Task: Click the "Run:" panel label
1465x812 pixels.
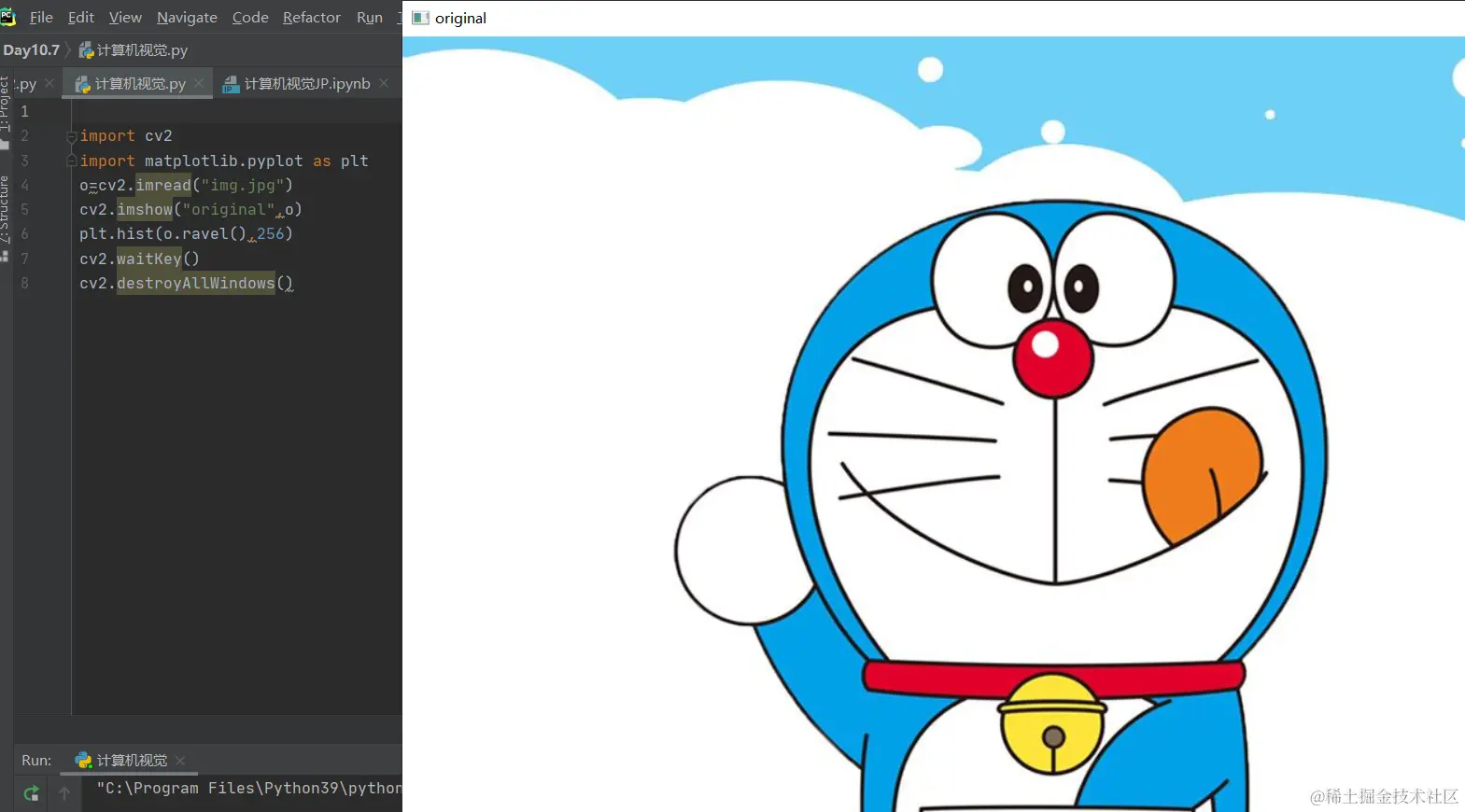Action: (36, 761)
